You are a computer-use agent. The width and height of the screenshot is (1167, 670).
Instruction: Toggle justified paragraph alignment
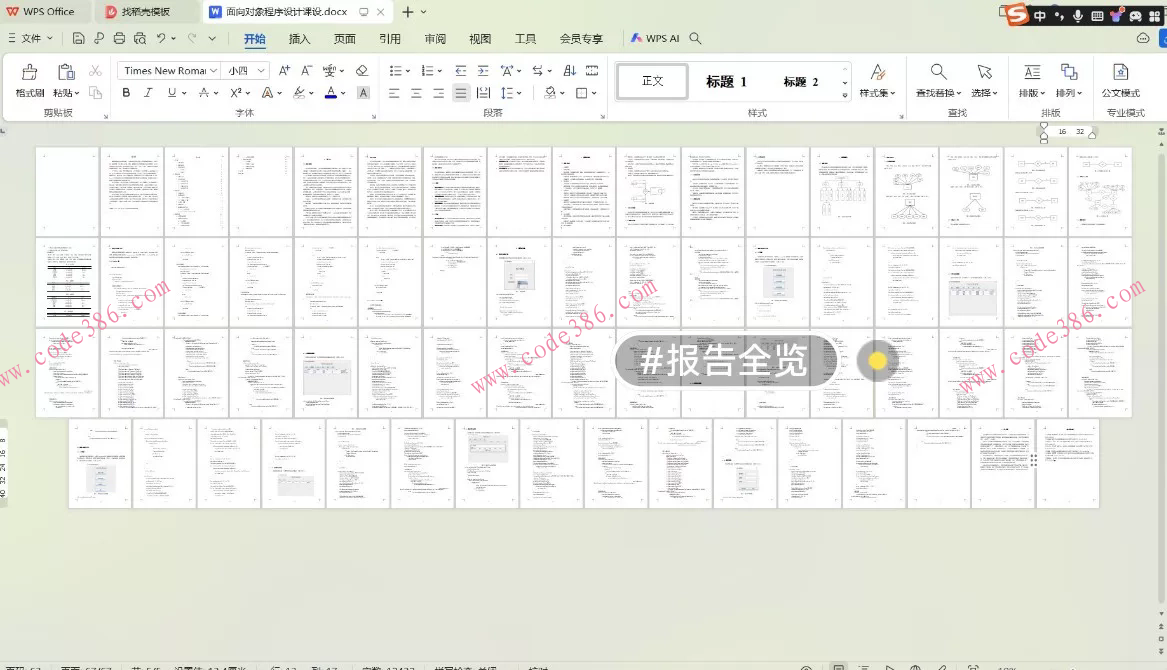click(x=460, y=93)
